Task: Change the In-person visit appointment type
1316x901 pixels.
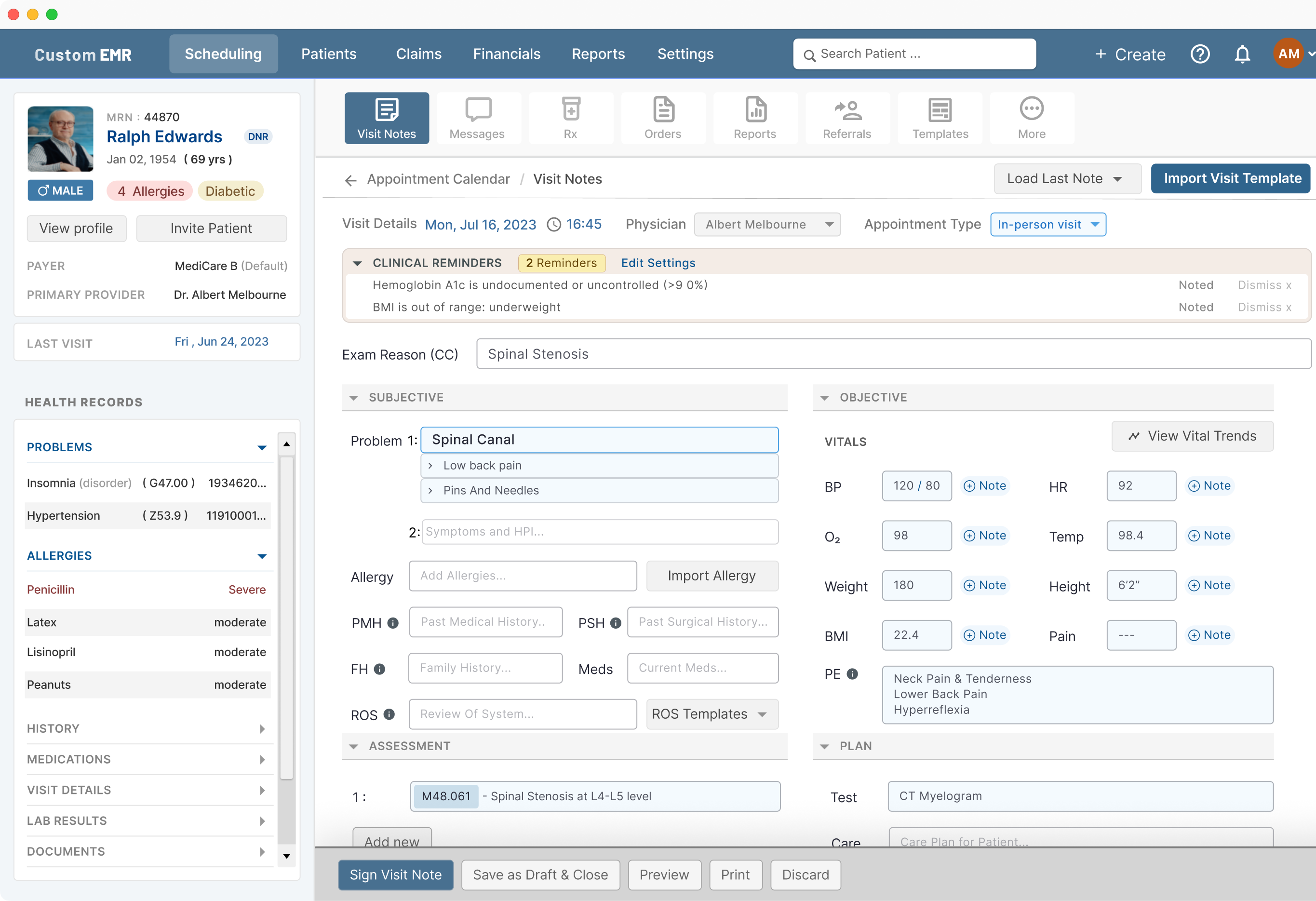Action: coord(1048,224)
